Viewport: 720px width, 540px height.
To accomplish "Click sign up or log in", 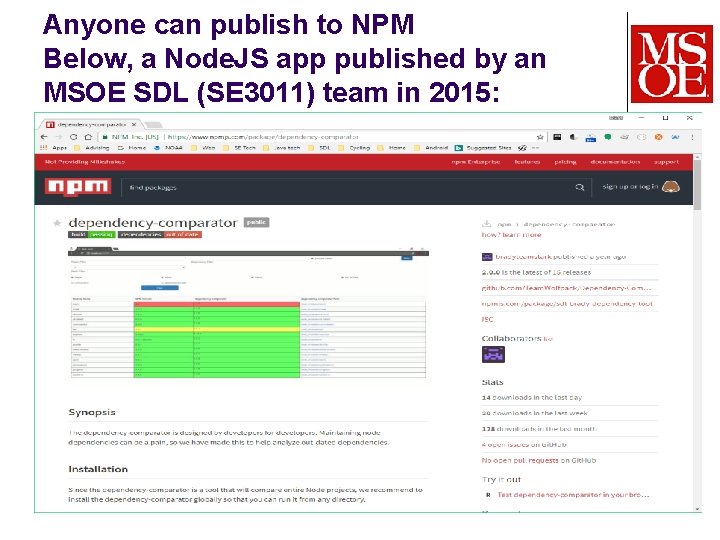I will click(630, 186).
